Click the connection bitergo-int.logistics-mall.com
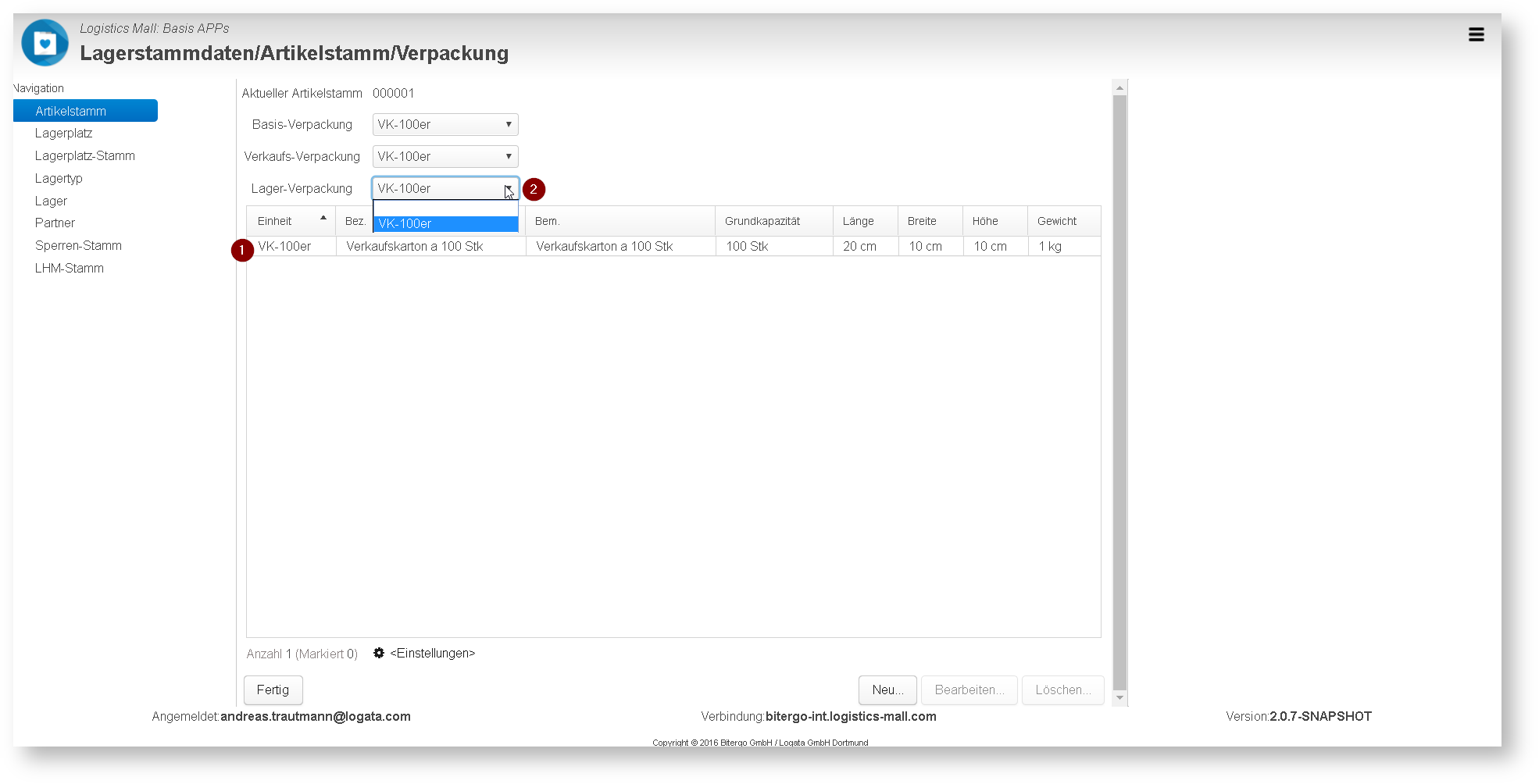Image resolution: width=1539 pixels, height=784 pixels. [x=851, y=717]
